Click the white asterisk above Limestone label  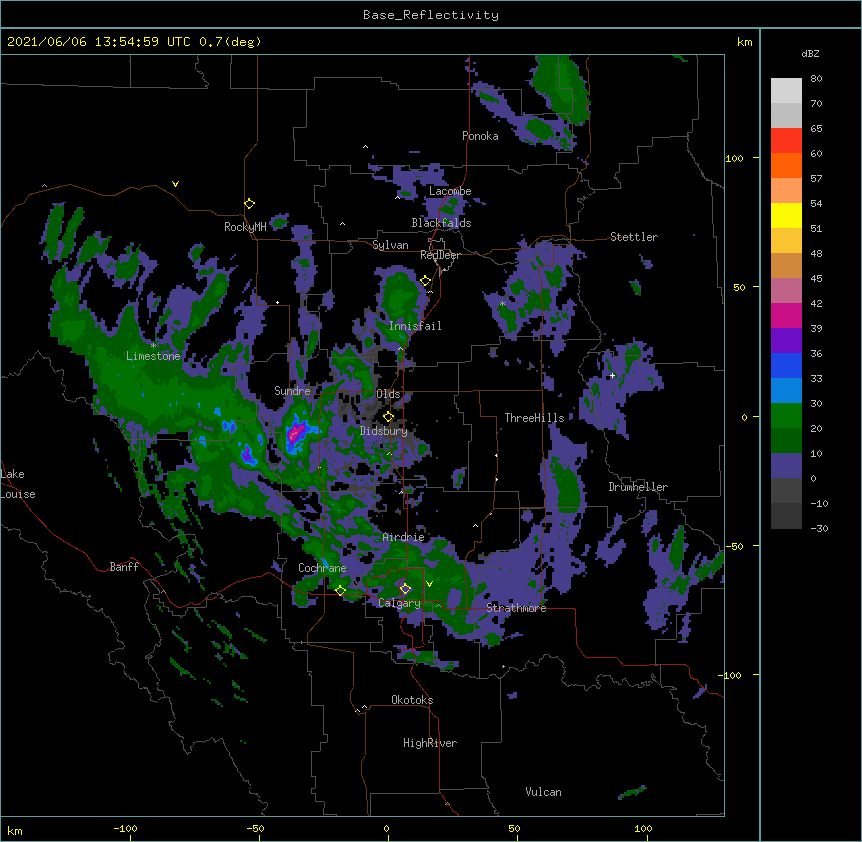click(x=154, y=345)
